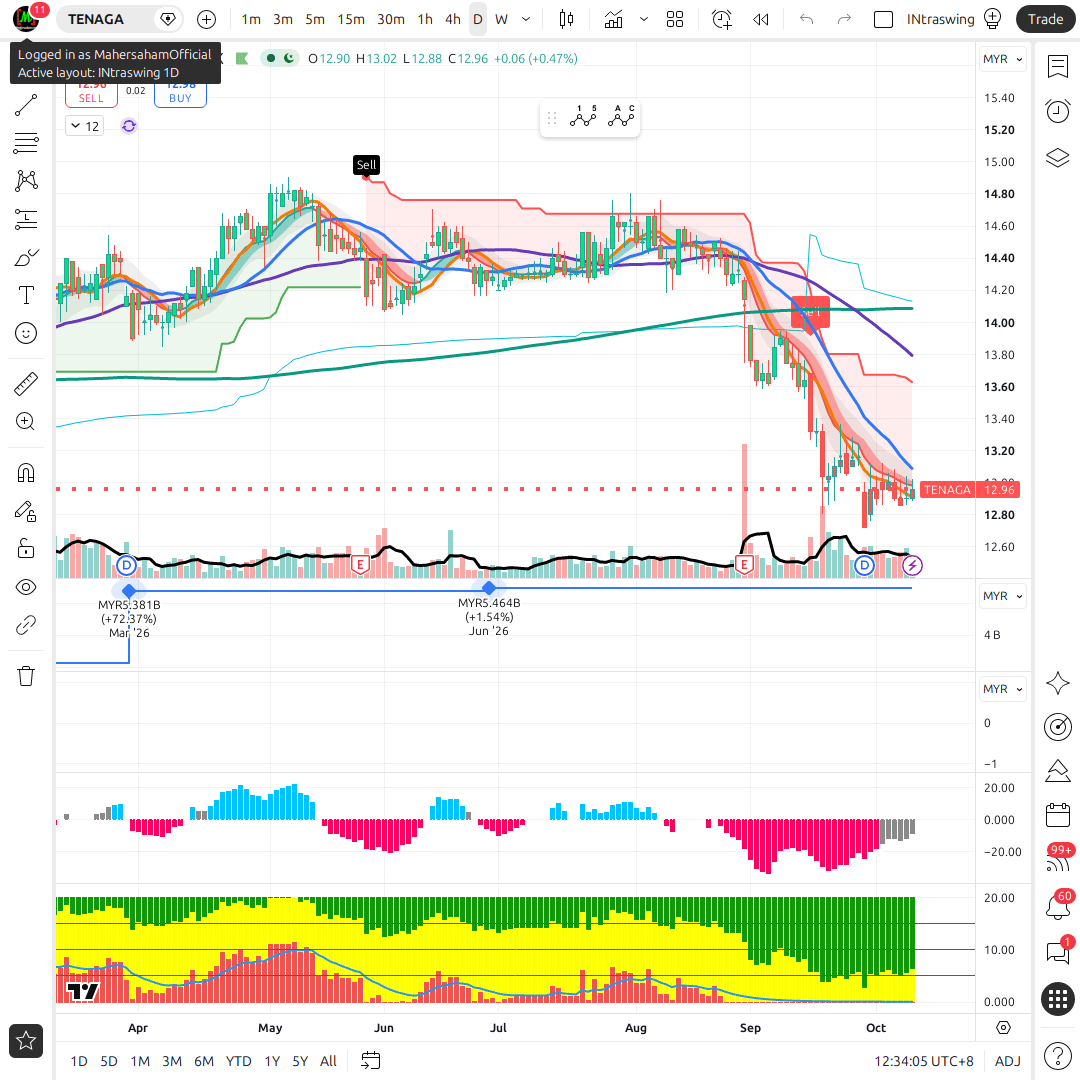The image size is (1080, 1080).
Task: Open the forecasting and measurement tools
Action: [x=26, y=219]
